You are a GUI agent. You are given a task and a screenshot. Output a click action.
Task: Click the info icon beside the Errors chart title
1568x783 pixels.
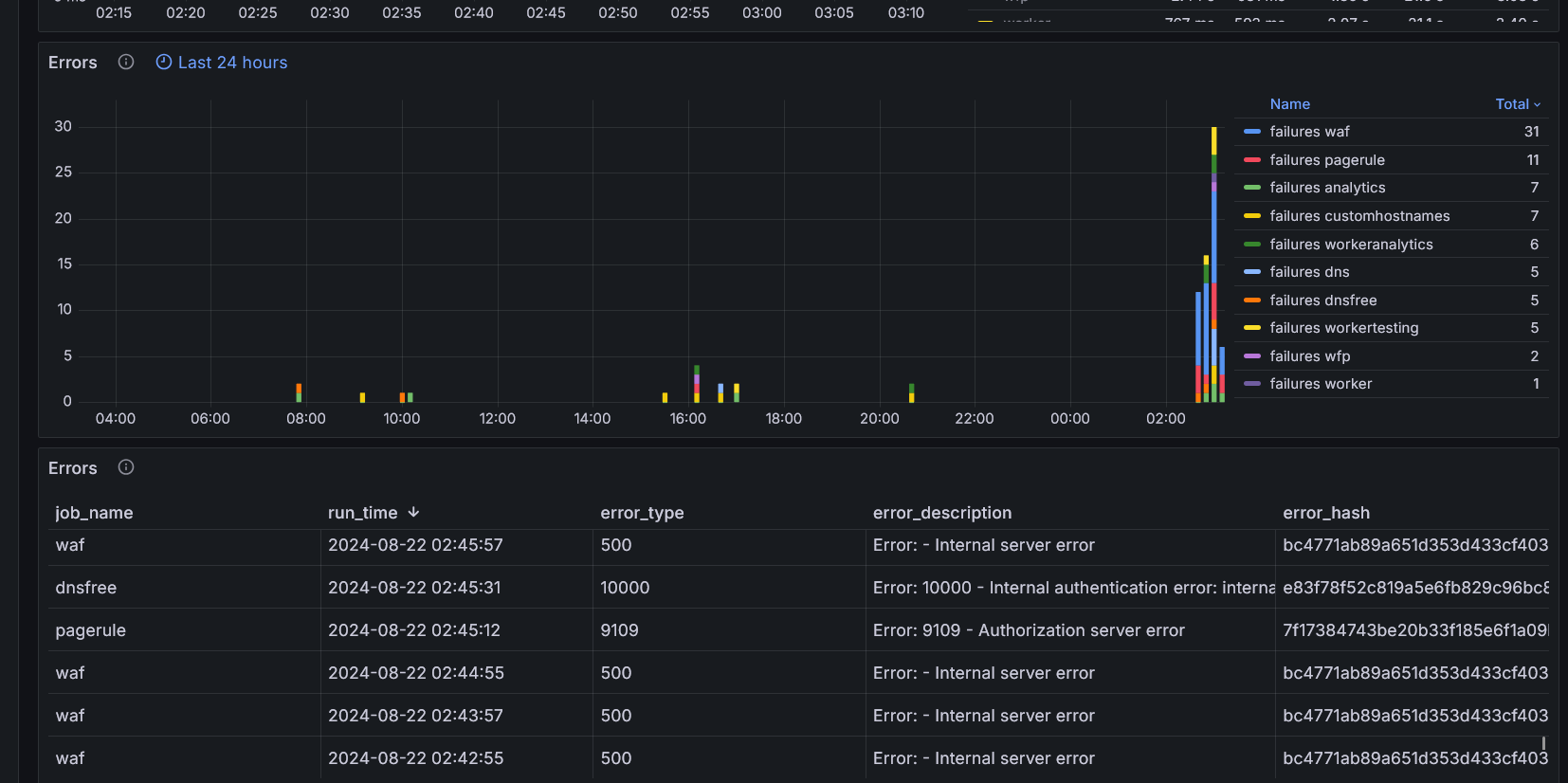[x=126, y=62]
